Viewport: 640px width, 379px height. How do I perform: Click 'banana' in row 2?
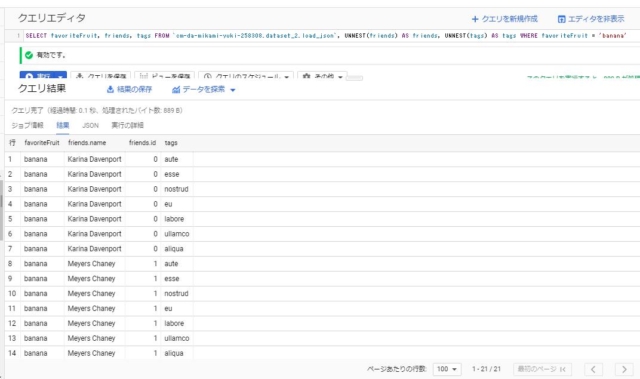point(36,174)
